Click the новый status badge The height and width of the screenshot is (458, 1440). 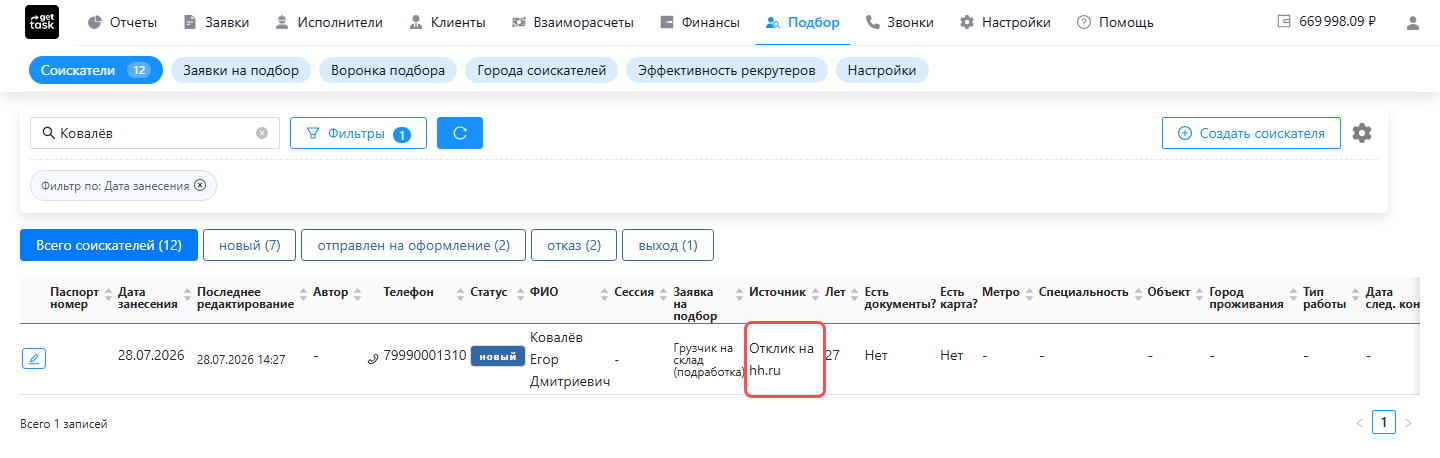point(498,356)
